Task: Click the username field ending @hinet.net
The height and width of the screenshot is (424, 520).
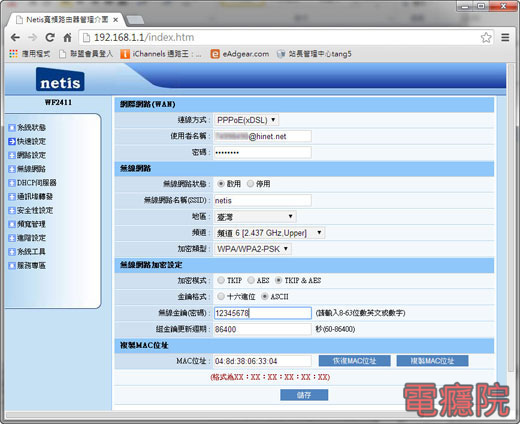Action: (x=263, y=136)
